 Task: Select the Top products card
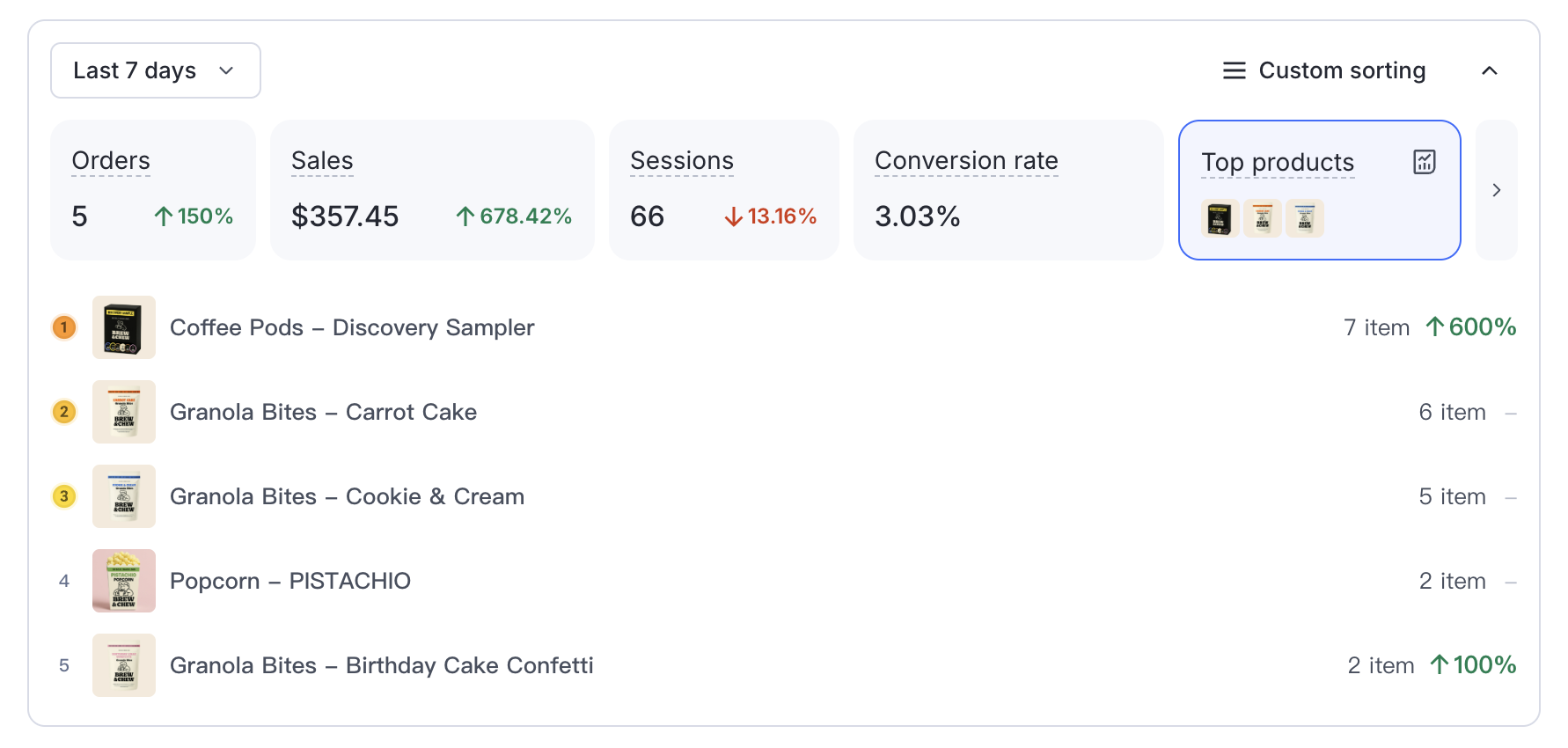point(1318,190)
